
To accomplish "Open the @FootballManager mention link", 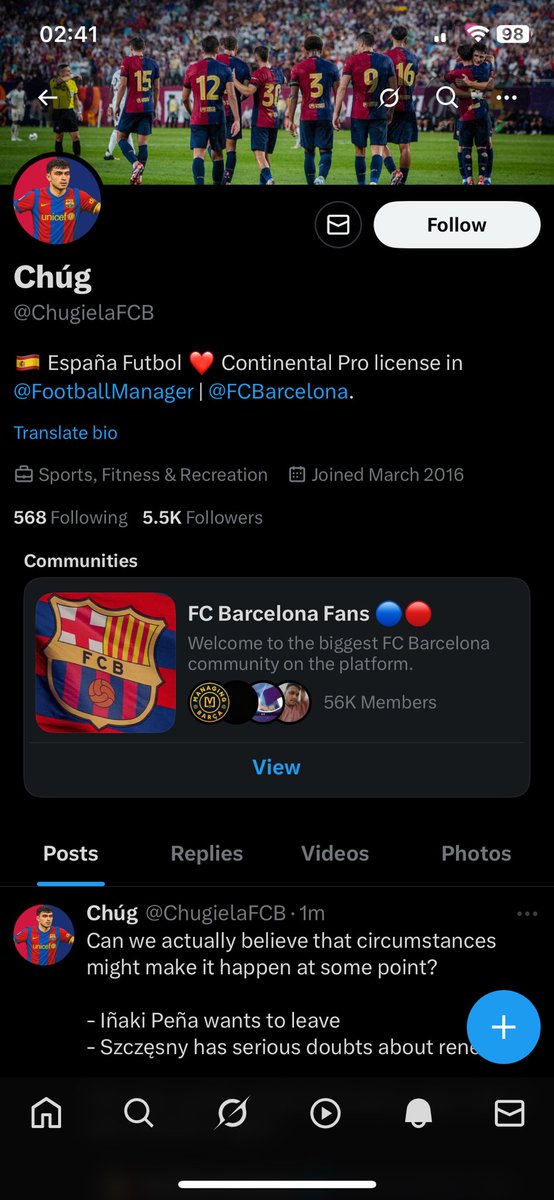I will tap(104, 391).
